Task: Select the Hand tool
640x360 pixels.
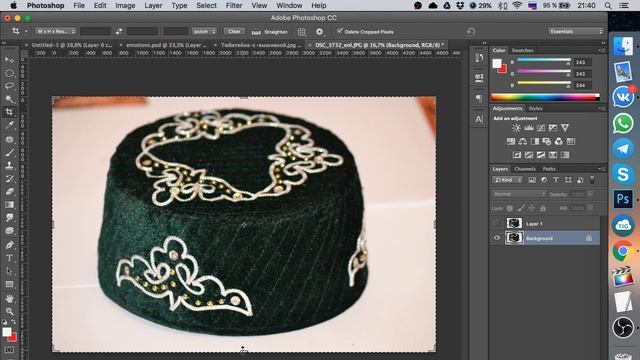Action: [x=9, y=298]
